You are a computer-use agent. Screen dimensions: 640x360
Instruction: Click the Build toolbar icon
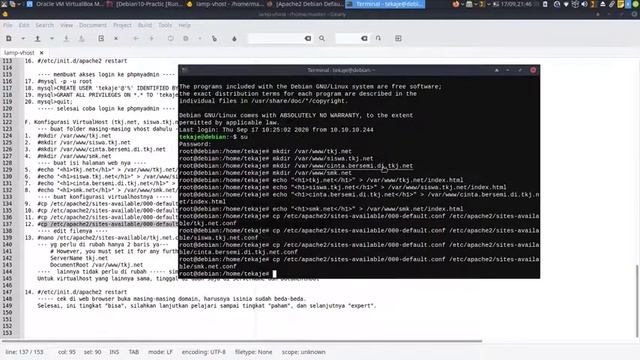[186, 38]
